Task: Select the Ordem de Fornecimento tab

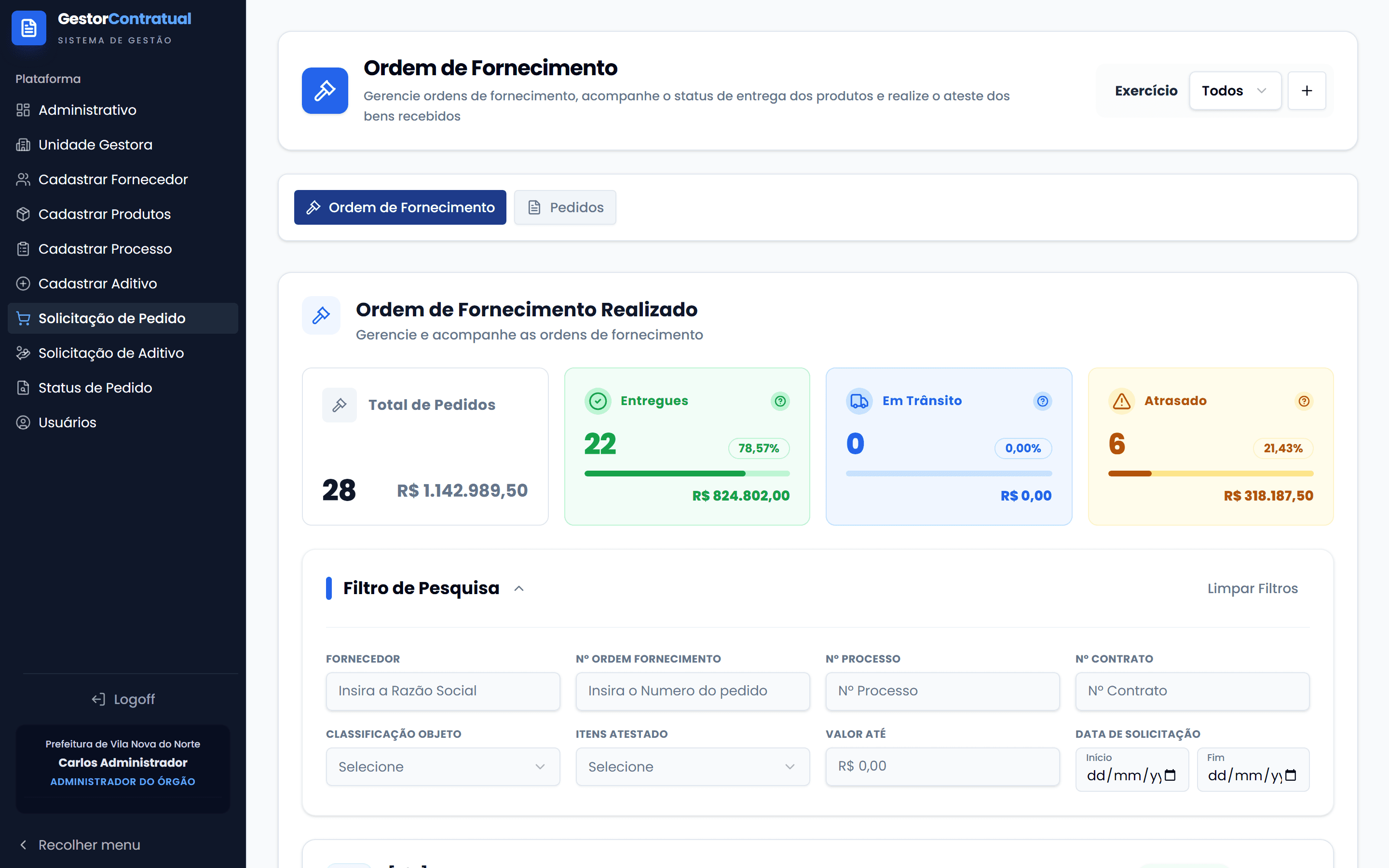Action: (x=400, y=207)
